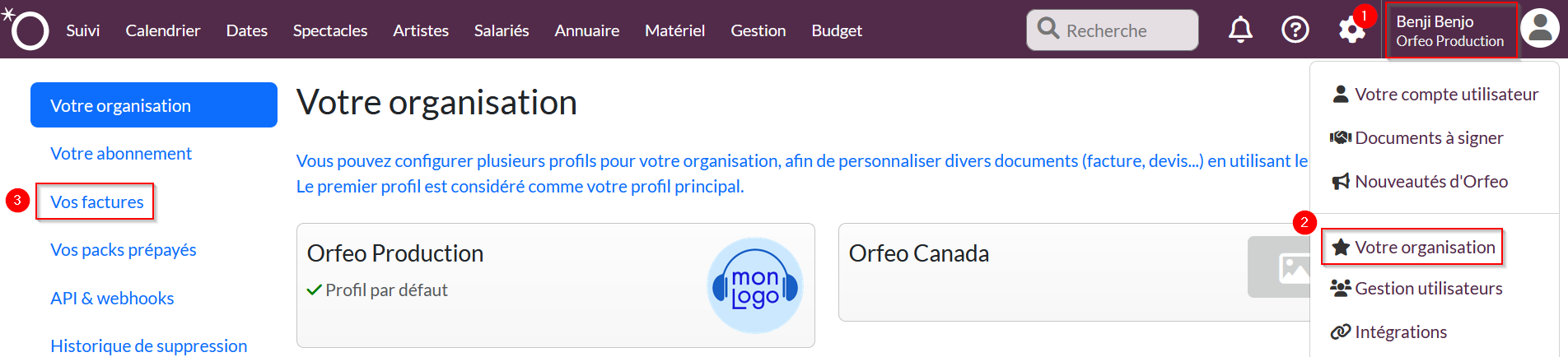This screenshot has width=1568, height=357.
Task: Open Gestion utilisateurs from the menu
Action: (x=1428, y=289)
